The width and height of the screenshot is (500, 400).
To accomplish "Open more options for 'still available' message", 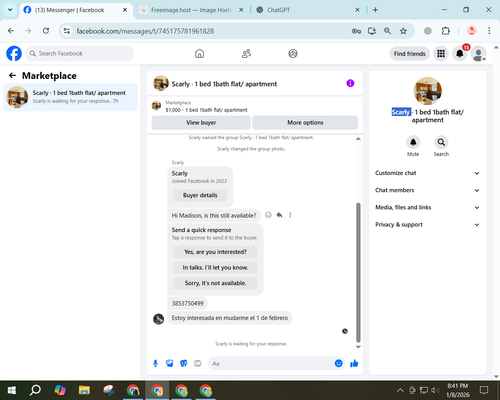I will pyautogui.click(x=290, y=215).
